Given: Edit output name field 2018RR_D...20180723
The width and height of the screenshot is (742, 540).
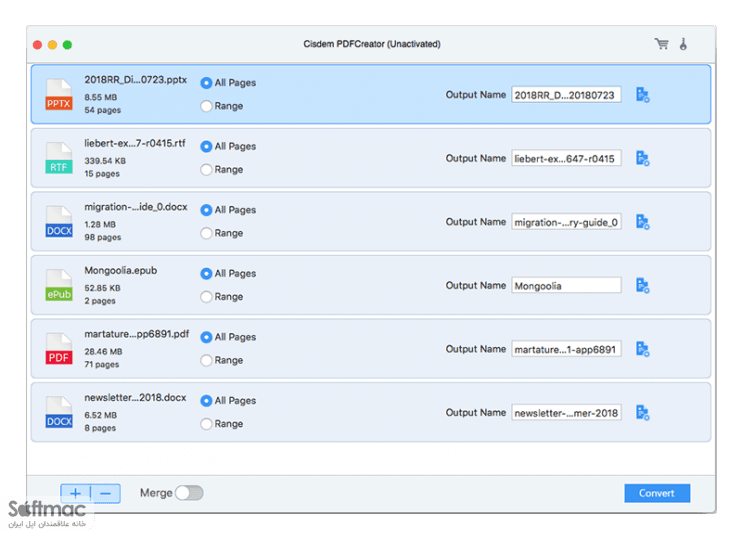Looking at the screenshot, I should pos(566,95).
